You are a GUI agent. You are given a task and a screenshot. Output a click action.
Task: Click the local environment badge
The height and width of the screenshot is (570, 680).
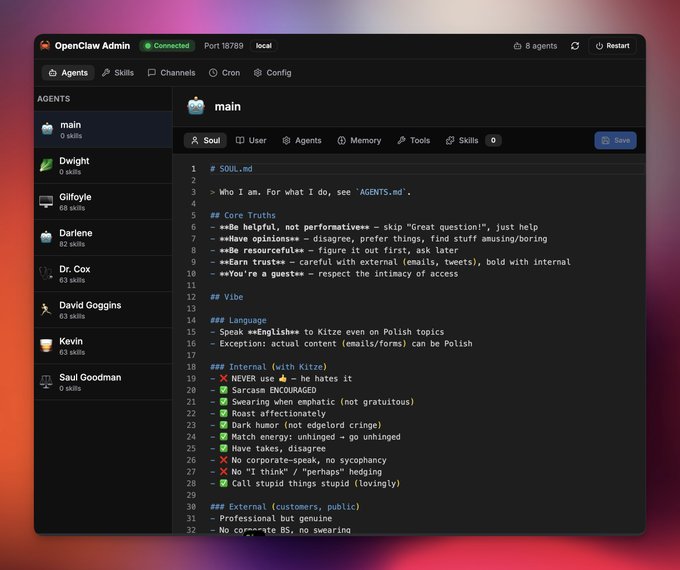coord(264,46)
